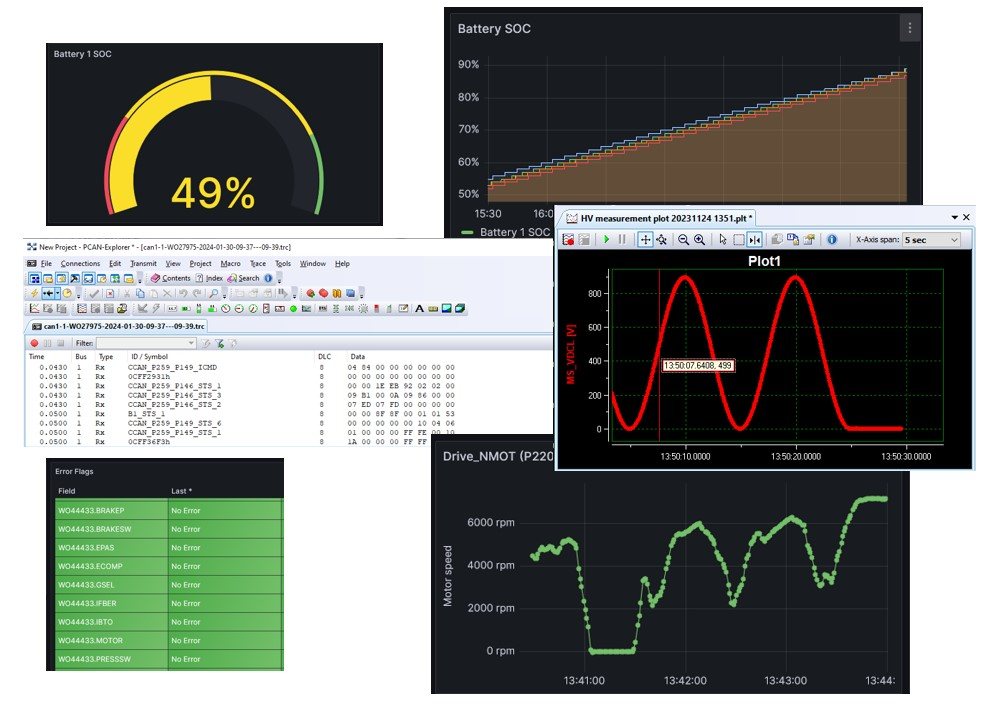Click the red vertical cursor line in Plot1
The width and height of the screenshot is (995, 716).
point(659,354)
